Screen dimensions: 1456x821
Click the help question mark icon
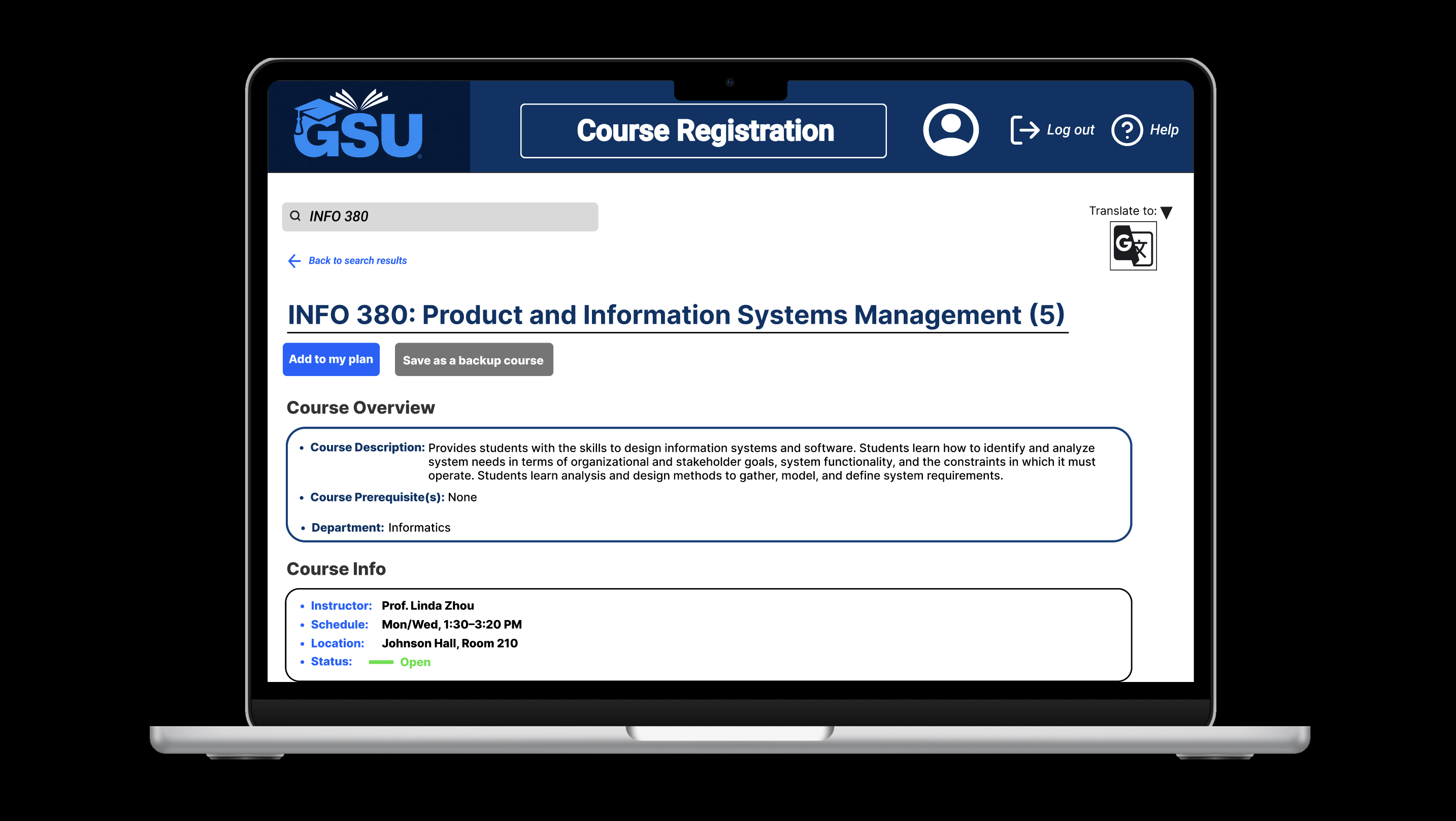point(1127,130)
